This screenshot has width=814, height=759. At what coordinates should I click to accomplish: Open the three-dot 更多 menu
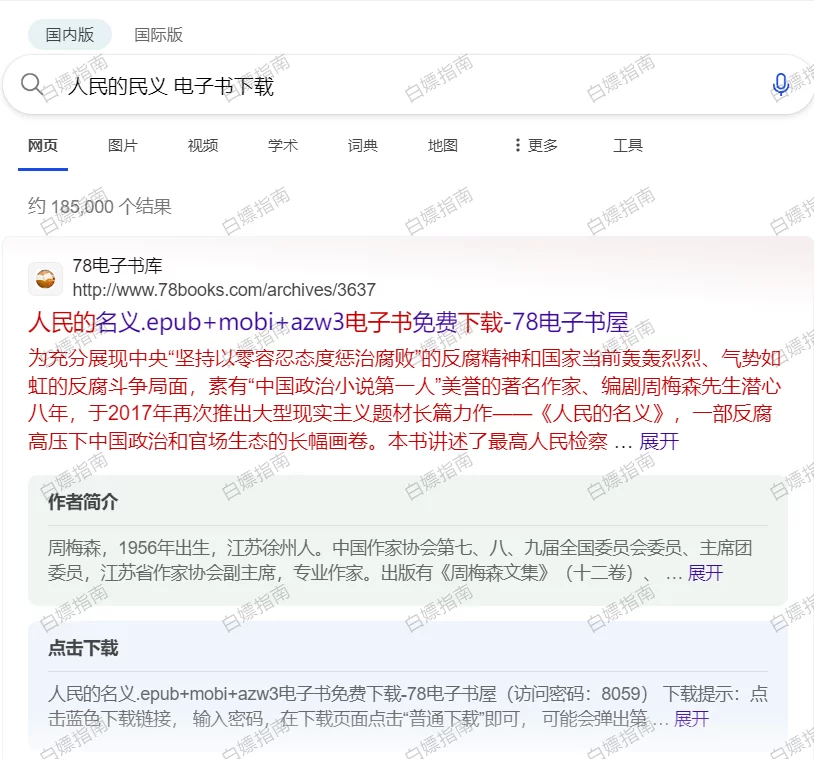(535, 145)
